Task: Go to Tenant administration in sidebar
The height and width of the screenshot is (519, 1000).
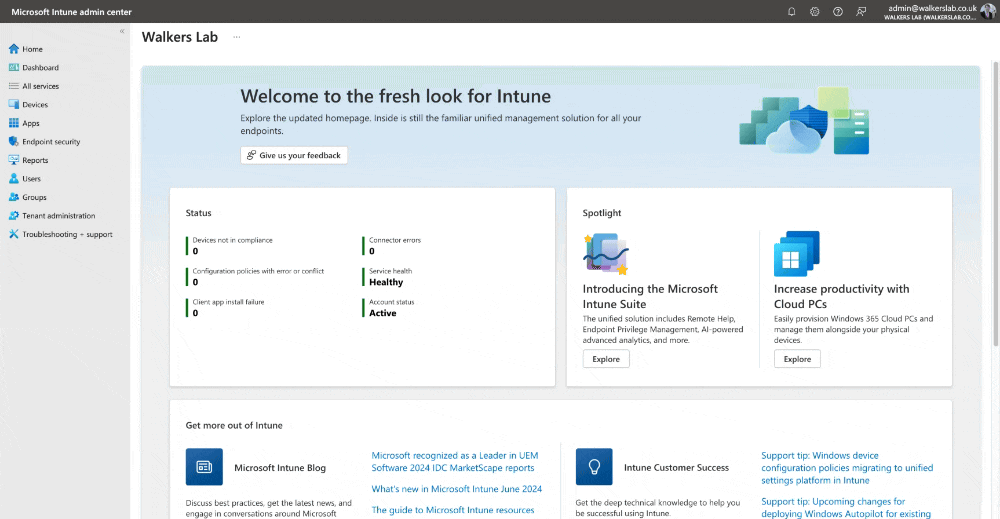Action: coord(59,216)
